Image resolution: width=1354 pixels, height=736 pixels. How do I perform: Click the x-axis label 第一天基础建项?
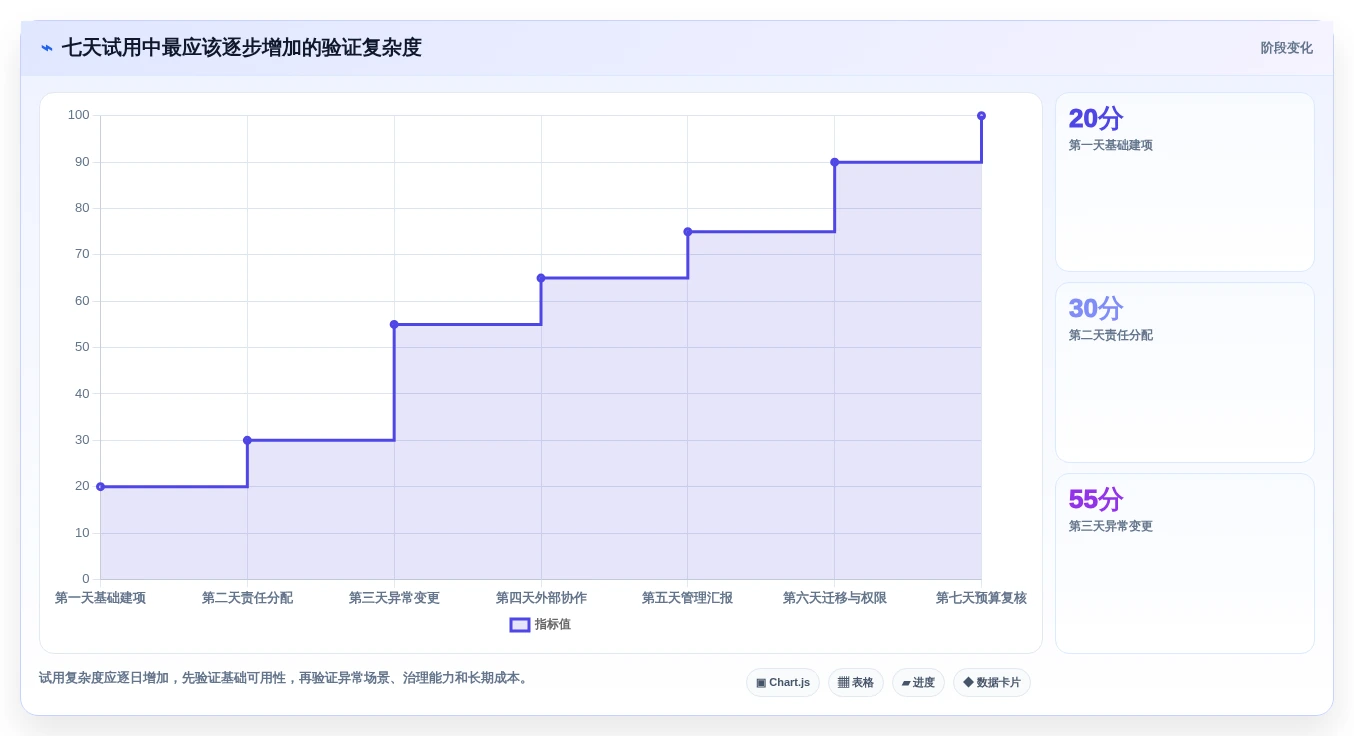(100, 598)
